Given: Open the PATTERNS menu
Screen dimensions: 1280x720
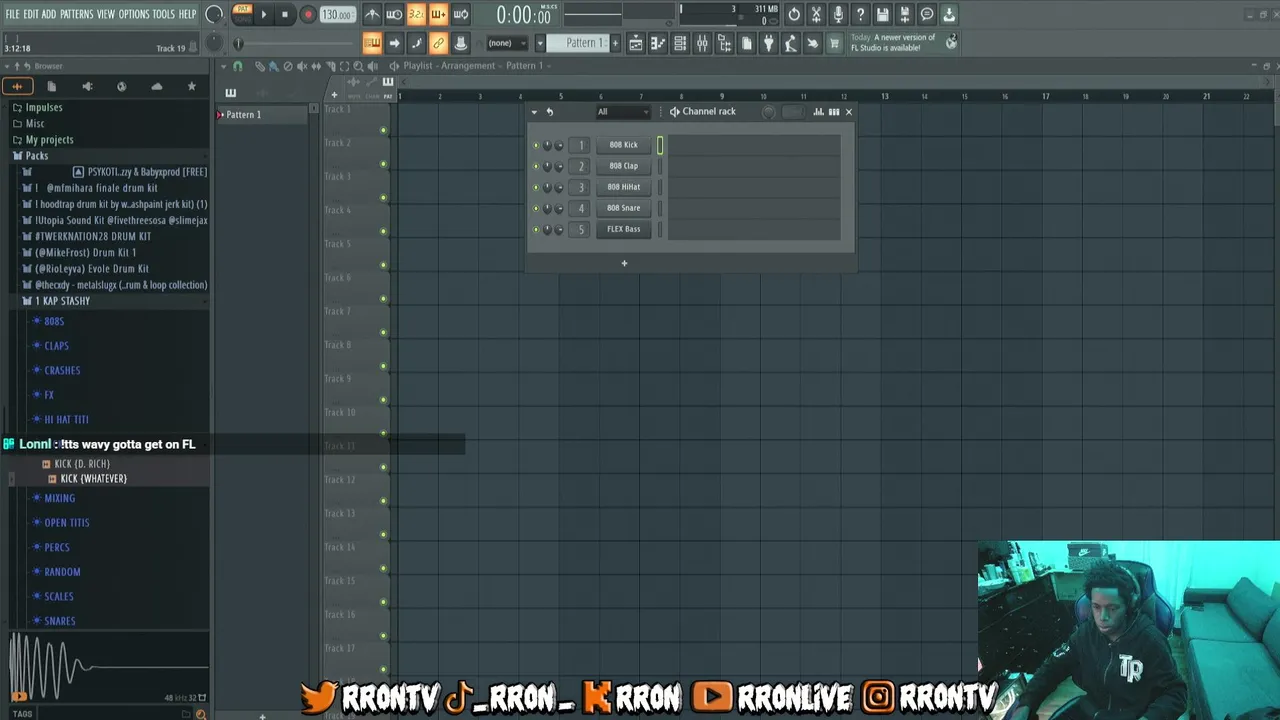Looking at the screenshot, I should (77, 14).
